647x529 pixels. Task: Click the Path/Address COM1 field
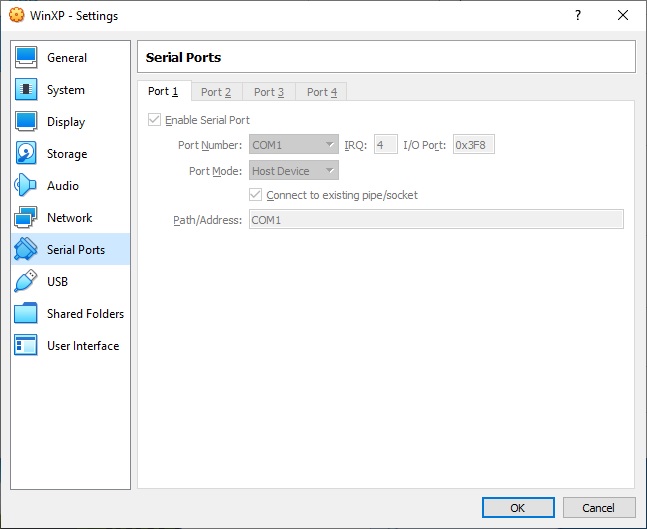pyautogui.click(x=436, y=220)
